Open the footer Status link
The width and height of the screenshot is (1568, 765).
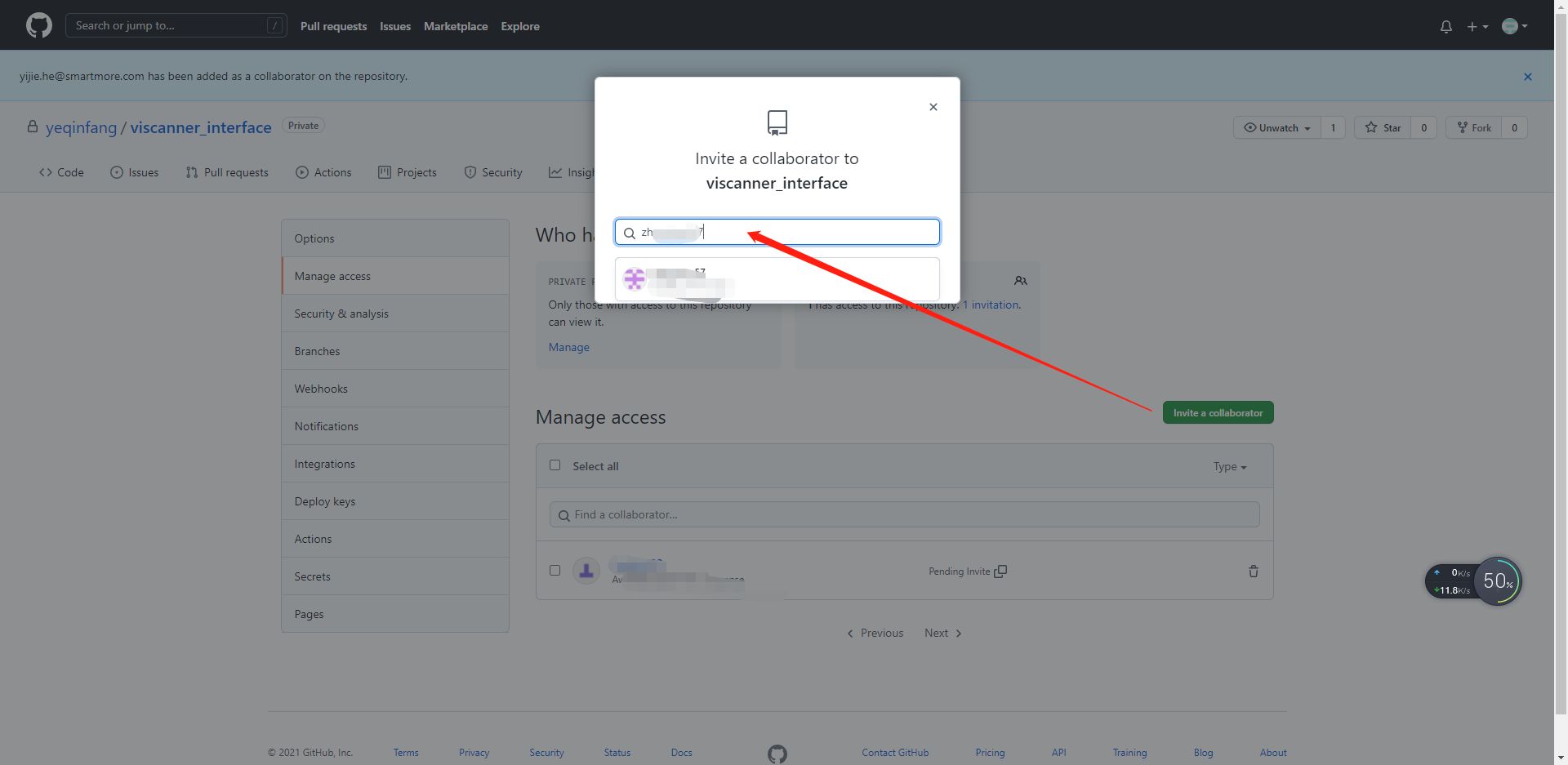click(617, 753)
